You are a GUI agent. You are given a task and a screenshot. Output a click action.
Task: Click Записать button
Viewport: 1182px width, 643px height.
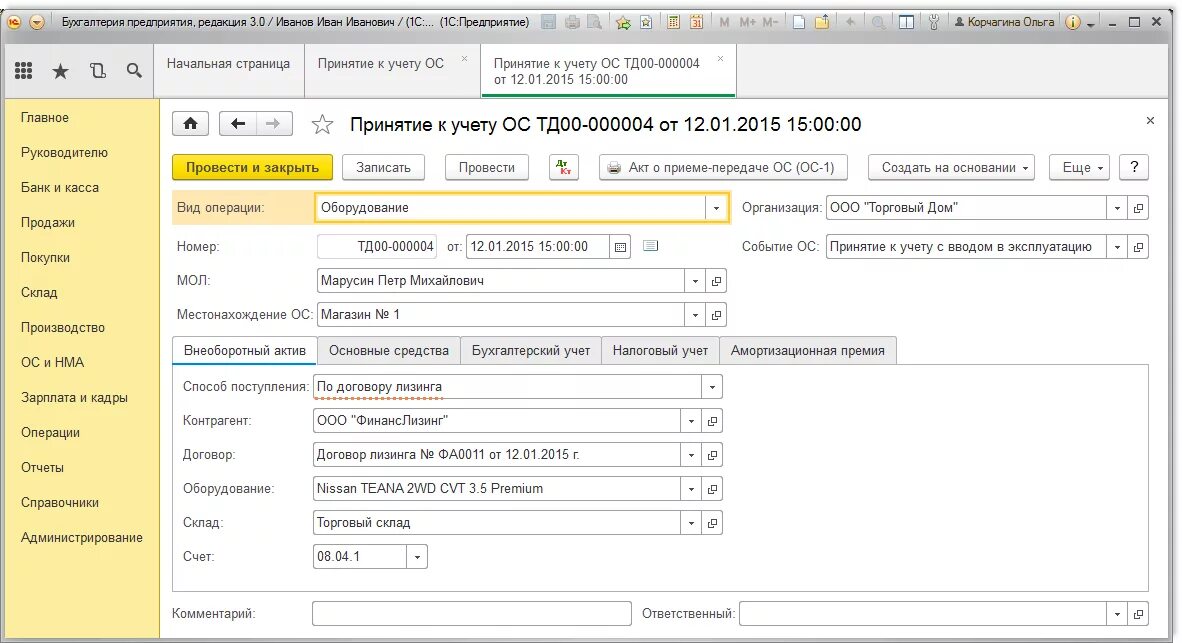(383, 167)
